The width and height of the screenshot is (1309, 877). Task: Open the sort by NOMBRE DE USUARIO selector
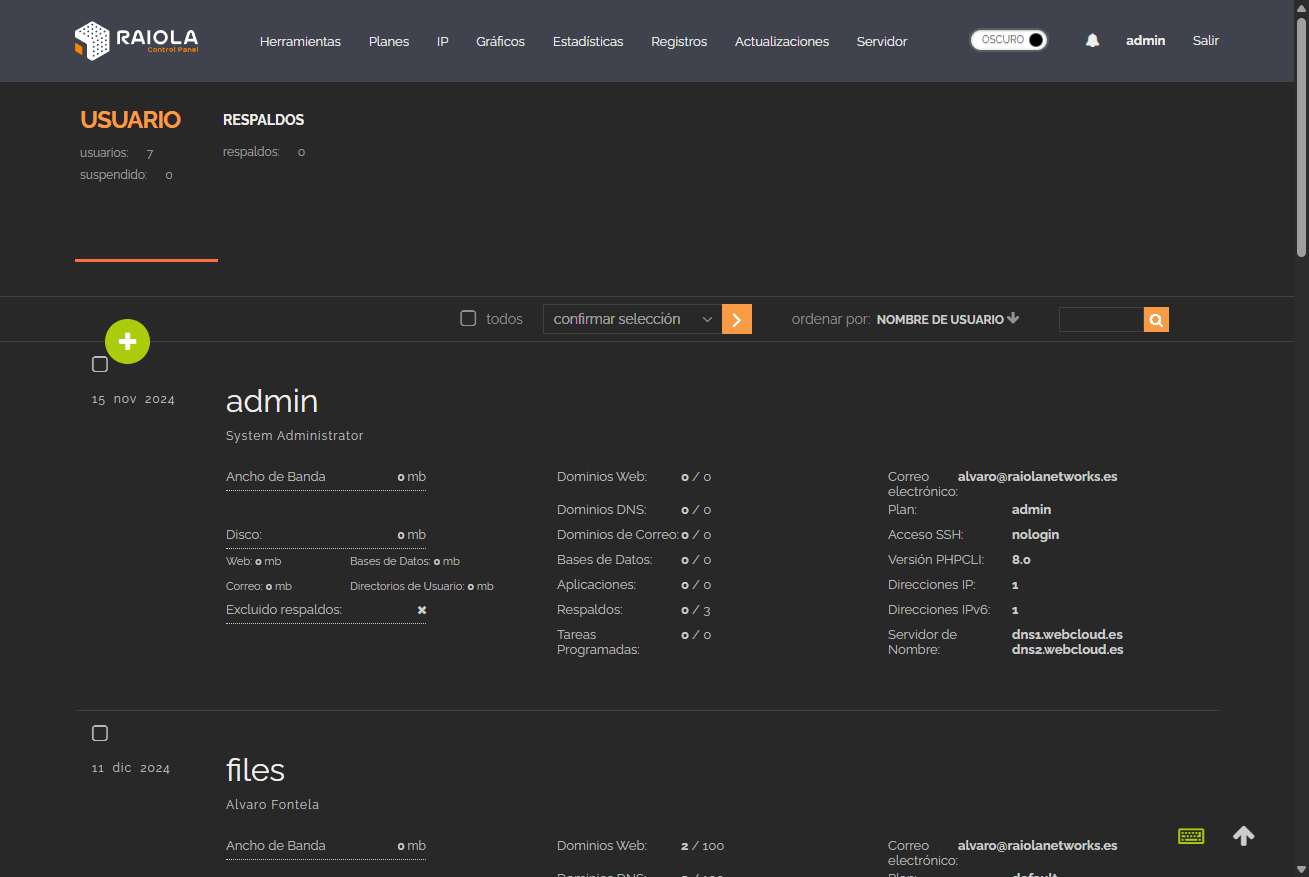pos(940,320)
